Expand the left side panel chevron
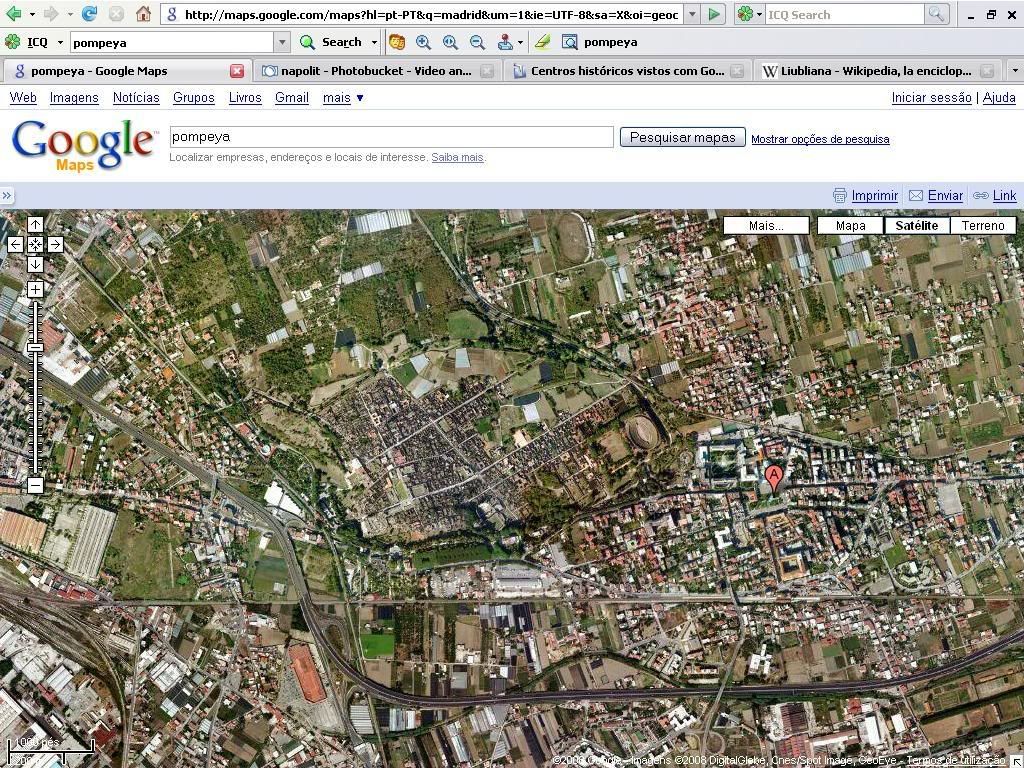The height and width of the screenshot is (768, 1024). coord(7,196)
